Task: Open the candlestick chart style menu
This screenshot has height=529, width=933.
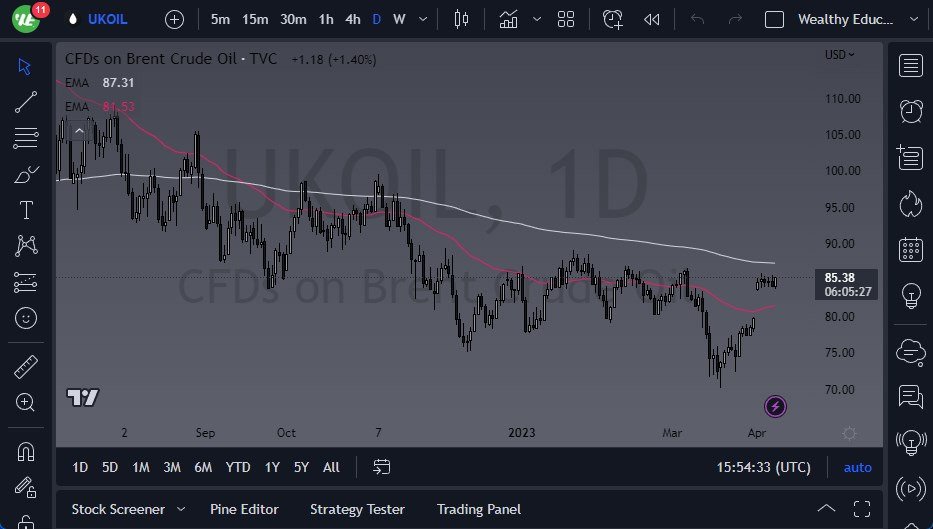Action: coord(461,19)
